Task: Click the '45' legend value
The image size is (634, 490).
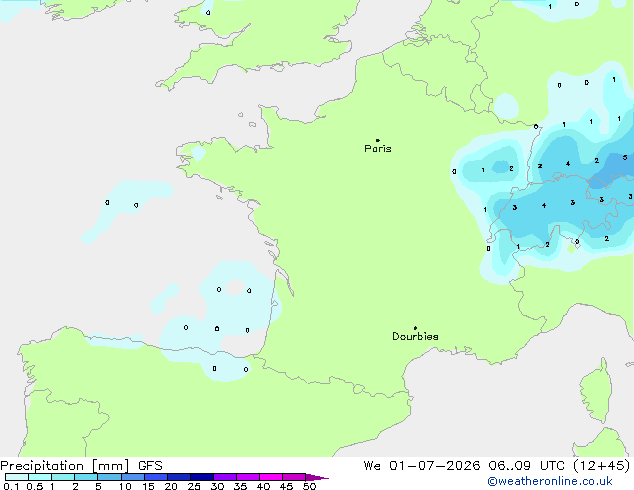Action: [x=286, y=486]
